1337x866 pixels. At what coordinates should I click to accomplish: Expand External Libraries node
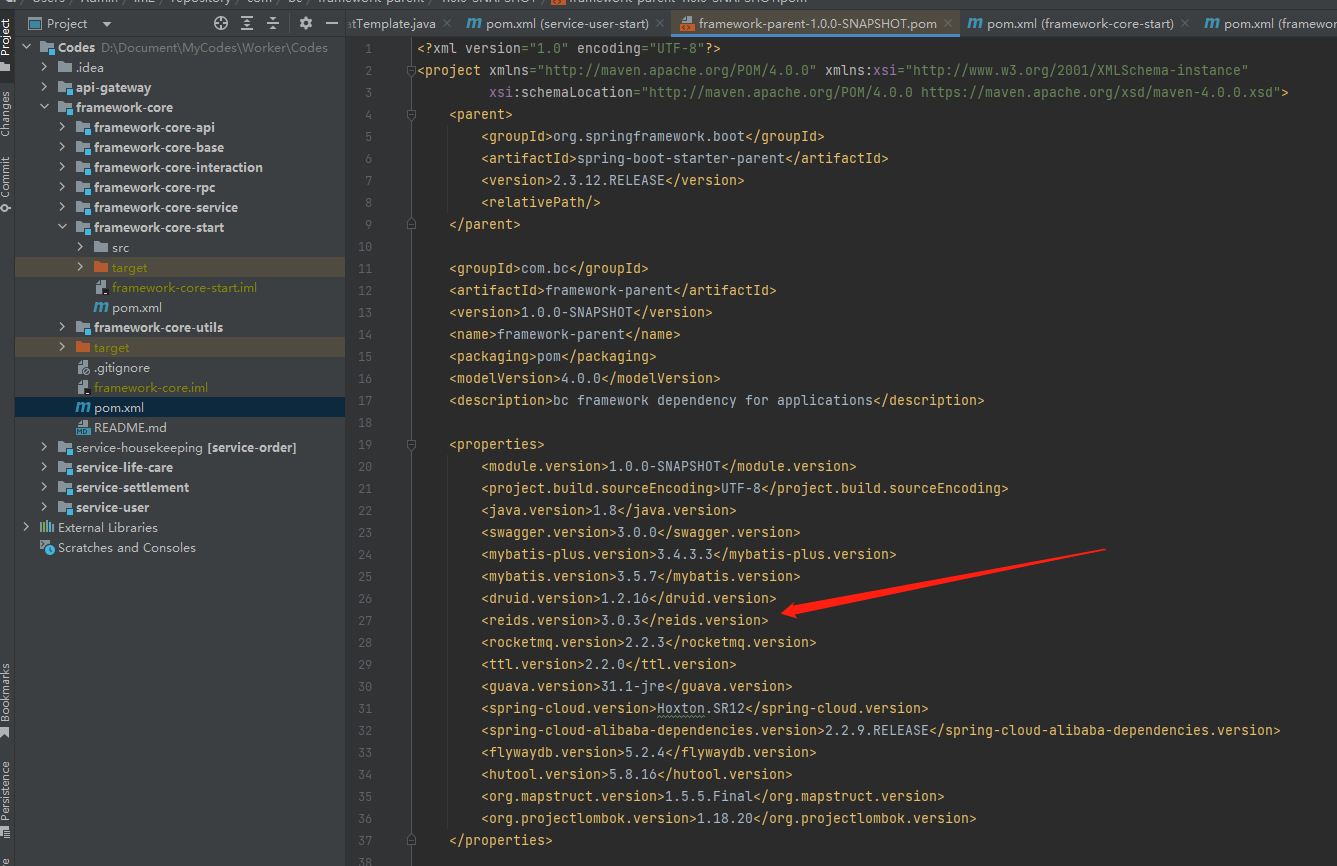27,527
